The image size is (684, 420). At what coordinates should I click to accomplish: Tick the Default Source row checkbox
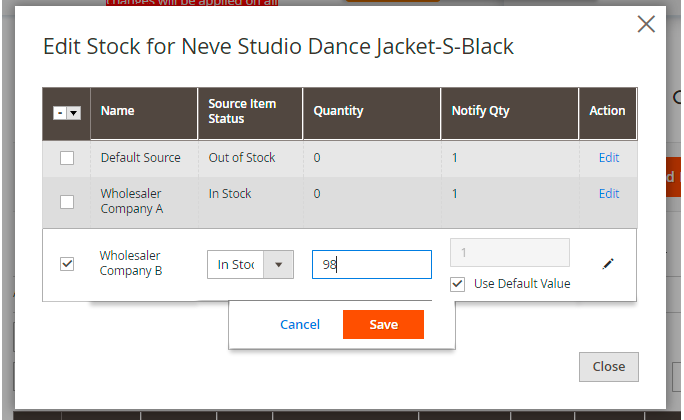point(67,158)
